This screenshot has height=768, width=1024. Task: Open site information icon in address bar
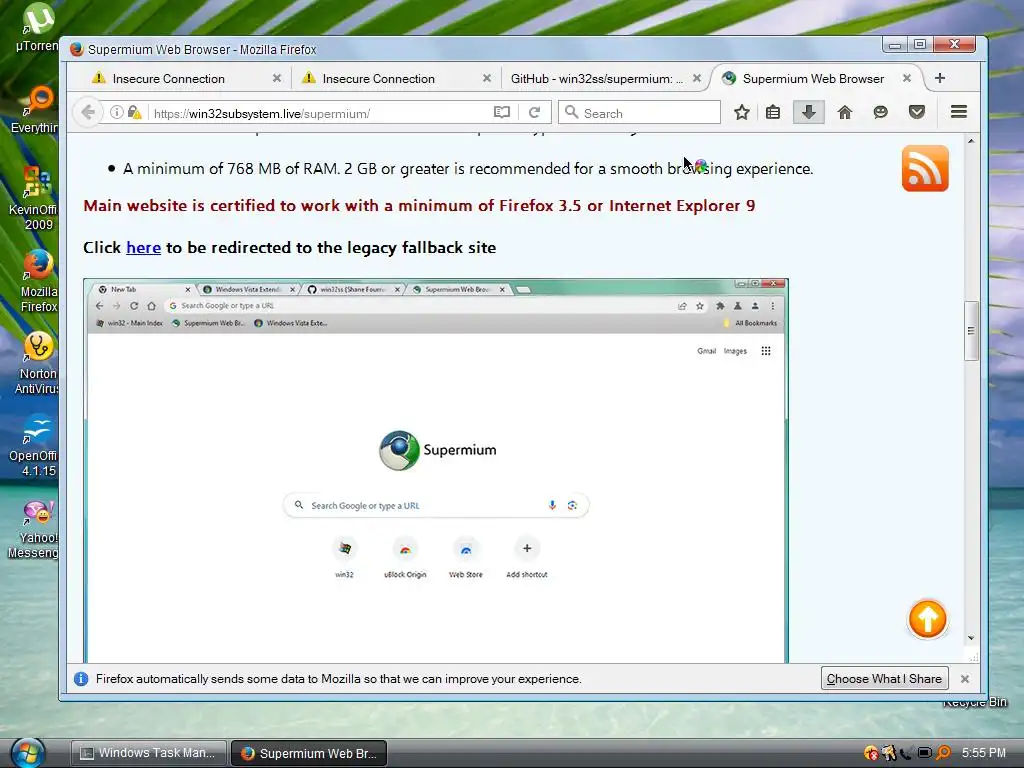pos(116,112)
